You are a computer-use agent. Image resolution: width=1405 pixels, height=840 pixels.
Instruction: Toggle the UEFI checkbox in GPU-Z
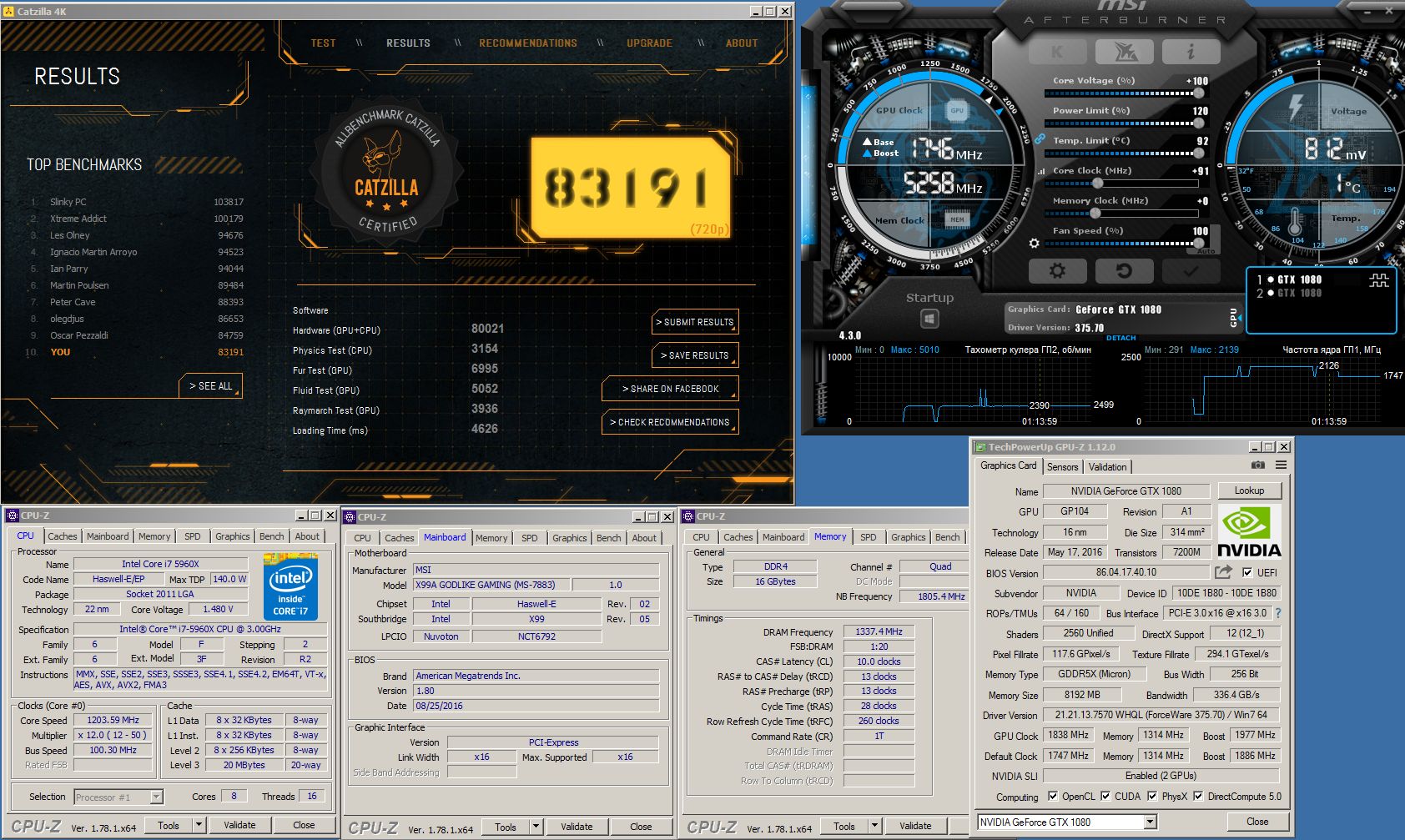(1247, 572)
